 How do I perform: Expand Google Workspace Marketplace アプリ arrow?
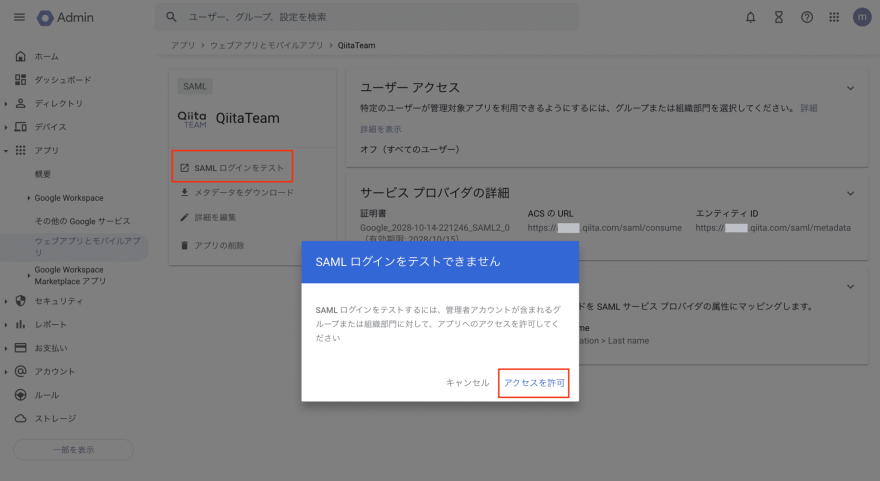(29, 276)
